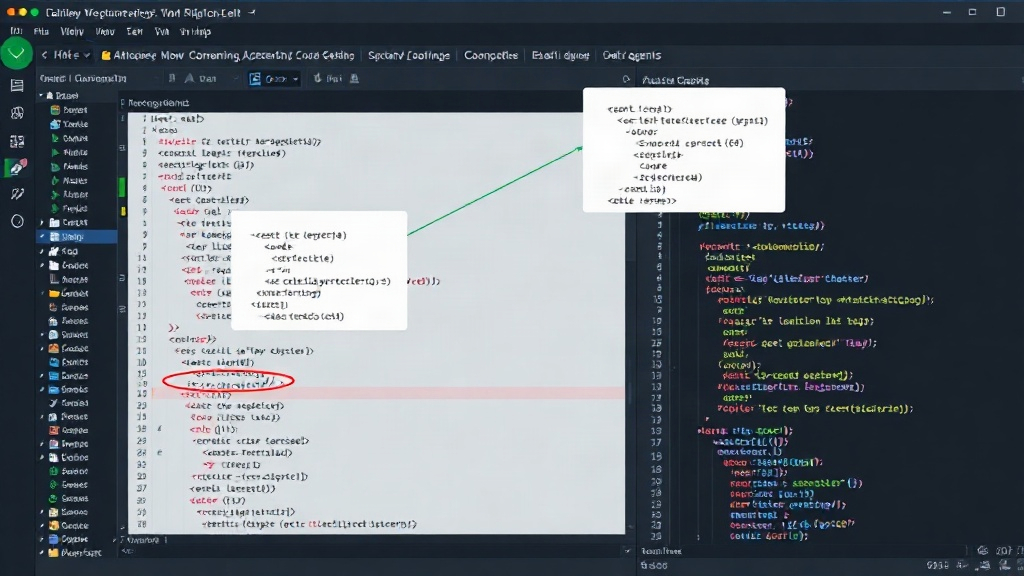Expand the last row of the project tree

click(x=42, y=552)
